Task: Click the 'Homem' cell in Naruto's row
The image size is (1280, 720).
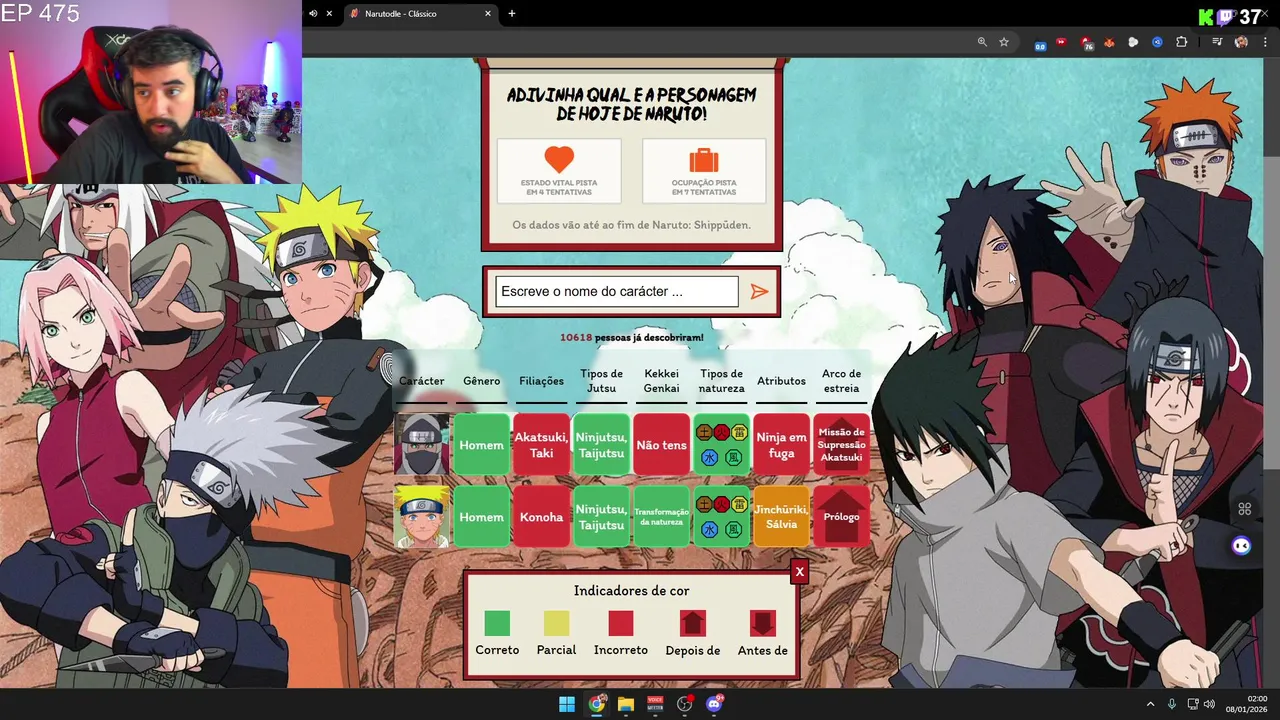Action: pos(481,517)
